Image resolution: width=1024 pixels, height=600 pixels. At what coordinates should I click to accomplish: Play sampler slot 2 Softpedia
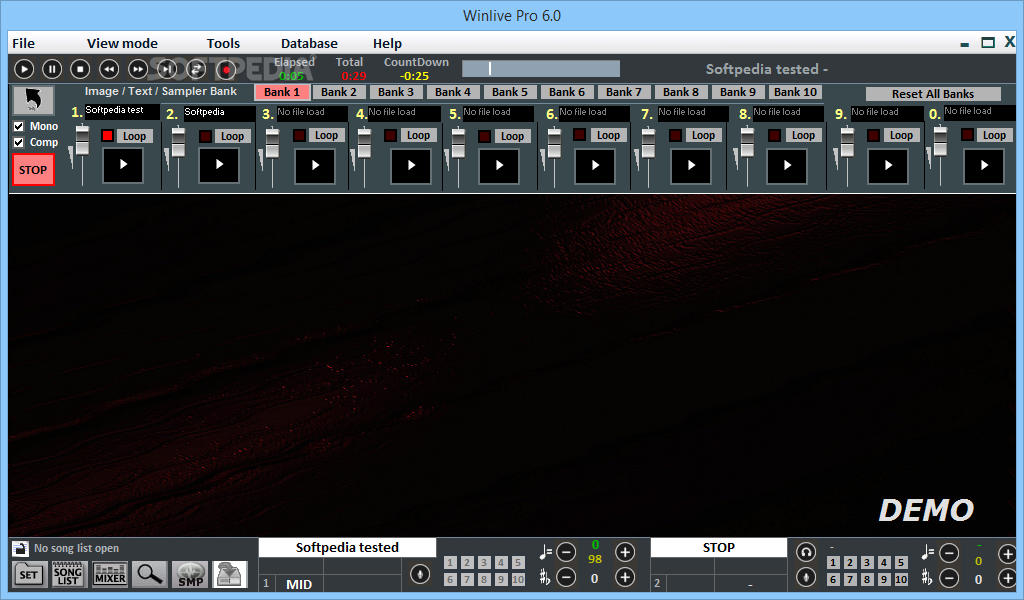pos(219,165)
